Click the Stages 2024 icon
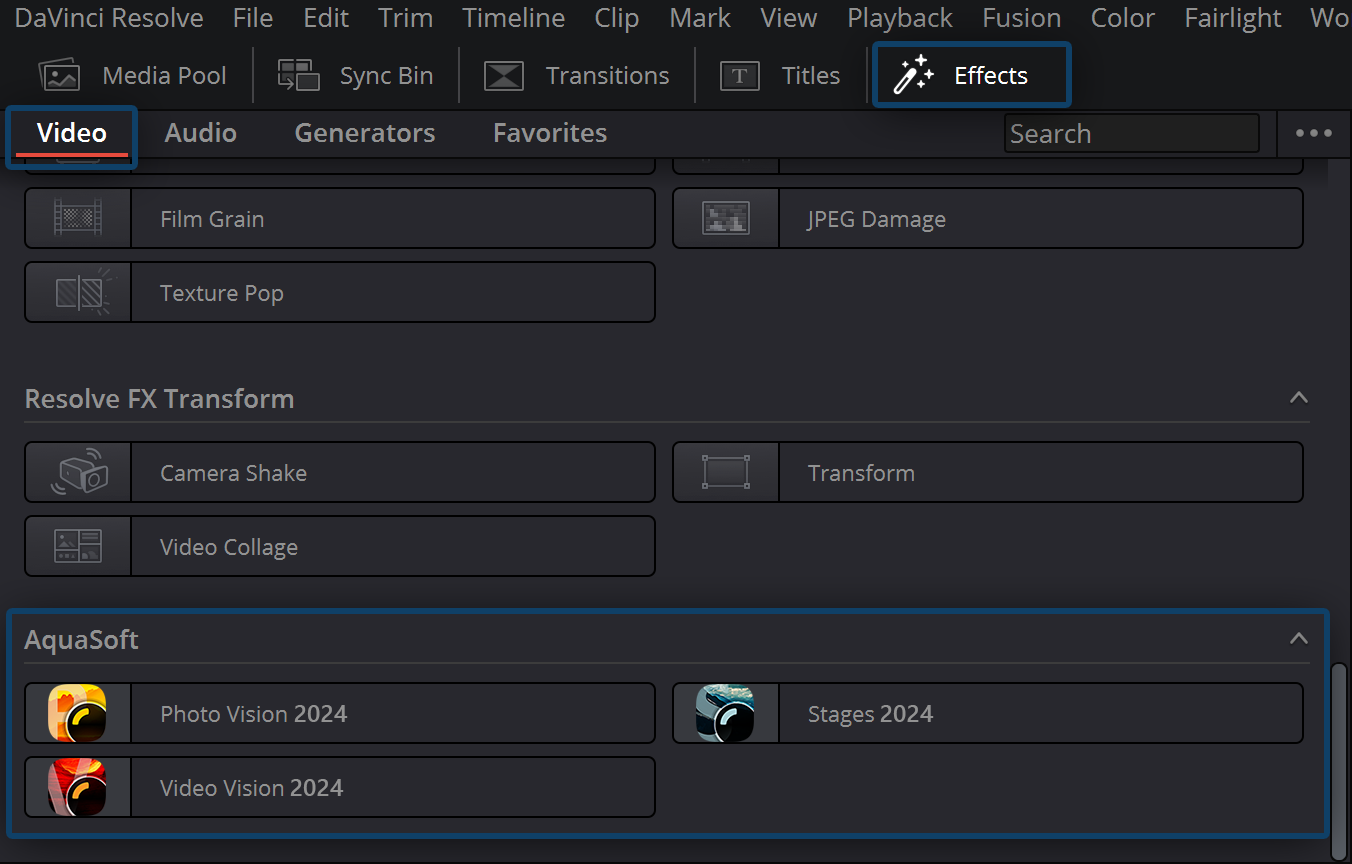 [x=725, y=713]
